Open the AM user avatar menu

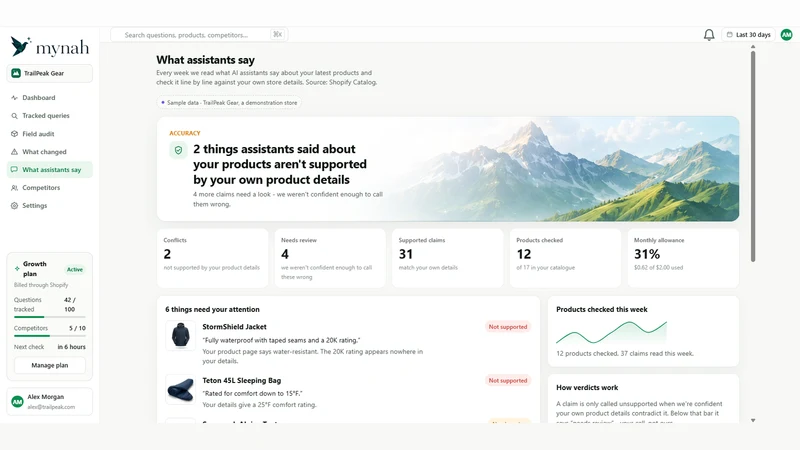[786, 35]
